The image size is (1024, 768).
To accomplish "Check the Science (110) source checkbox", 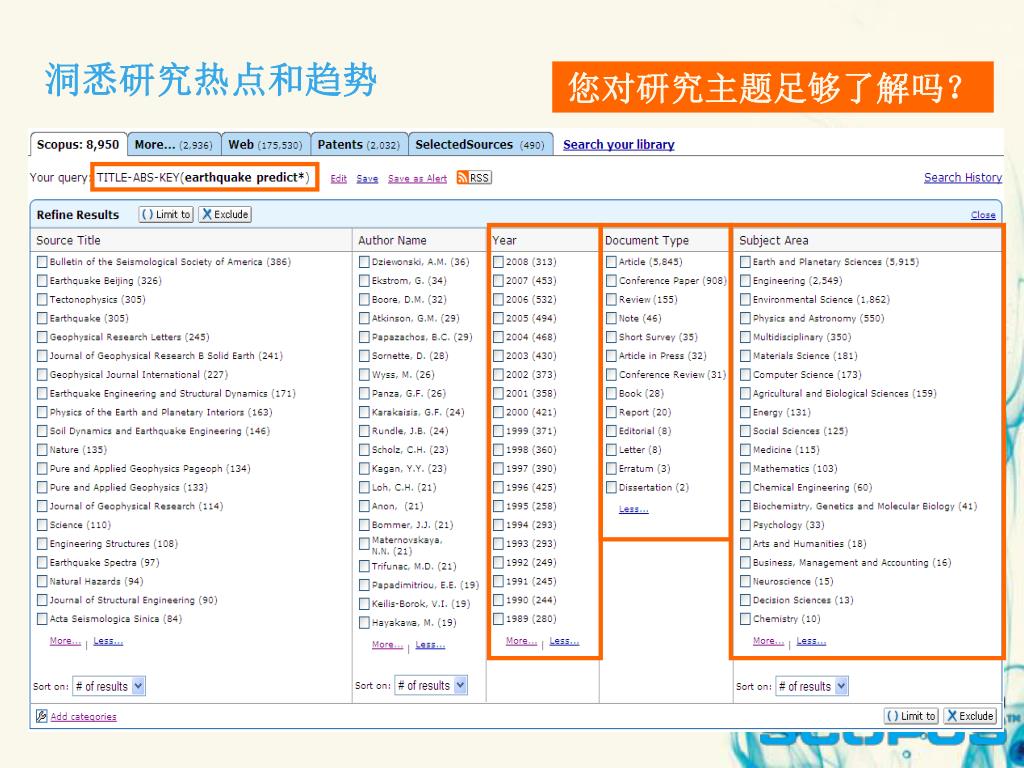I will [x=42, y=525].
